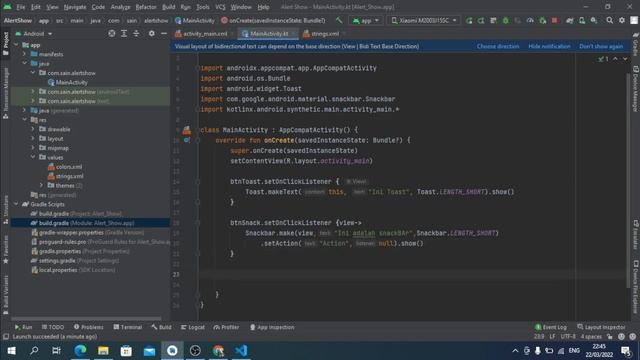Toggle tool window bars icon at bottom-left corner
The width and height of the screenshot is (640, 360).
click(x=5, y=337)
